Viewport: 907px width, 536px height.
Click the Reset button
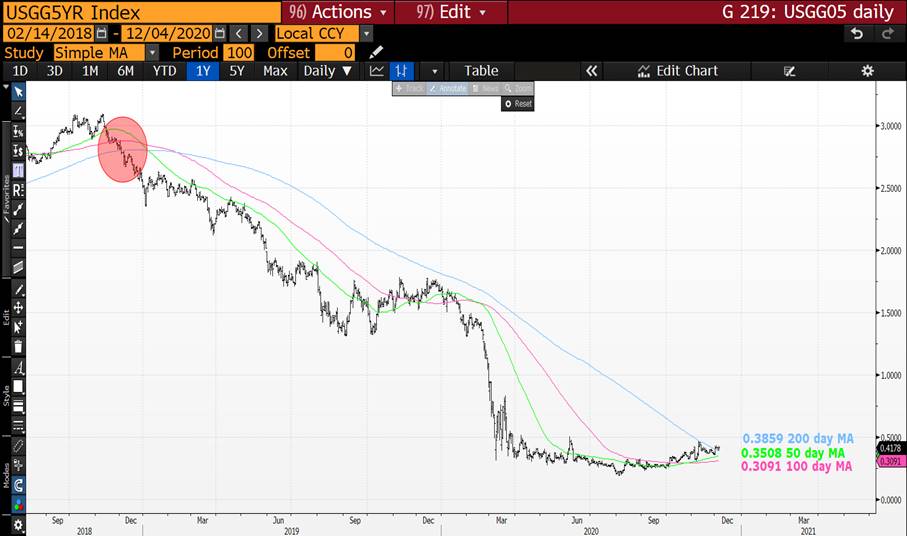pos(518,104)
